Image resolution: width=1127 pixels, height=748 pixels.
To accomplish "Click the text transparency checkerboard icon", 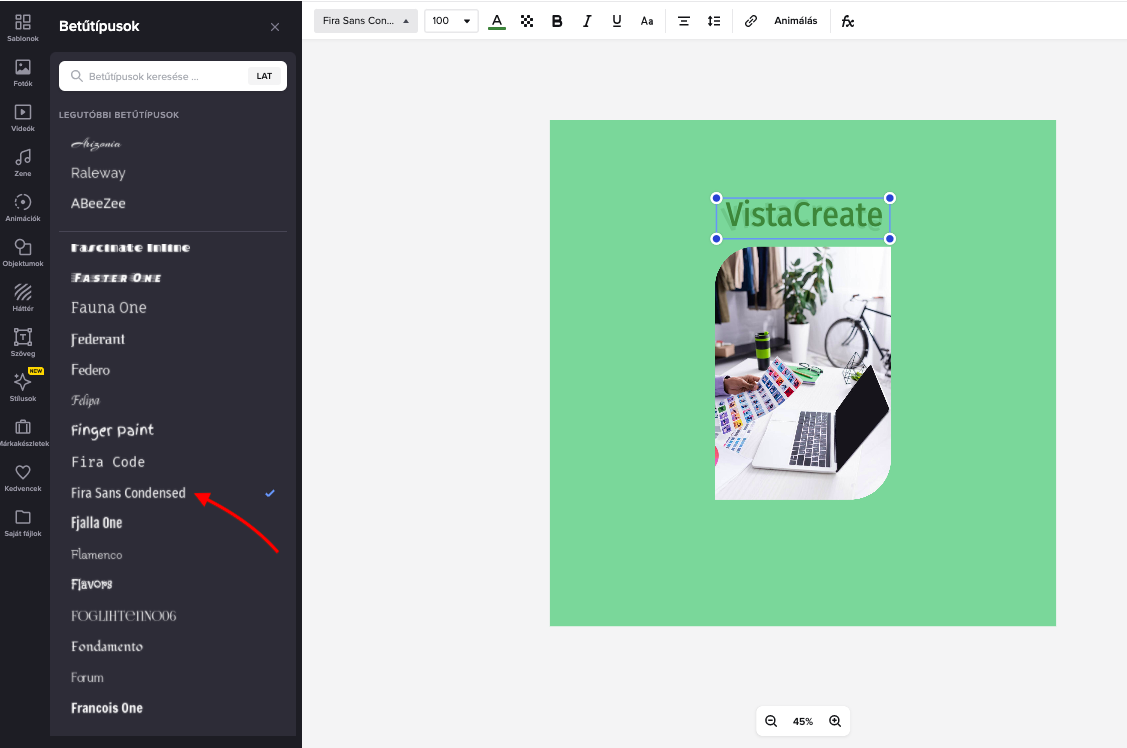I will (x=527, y=21).
